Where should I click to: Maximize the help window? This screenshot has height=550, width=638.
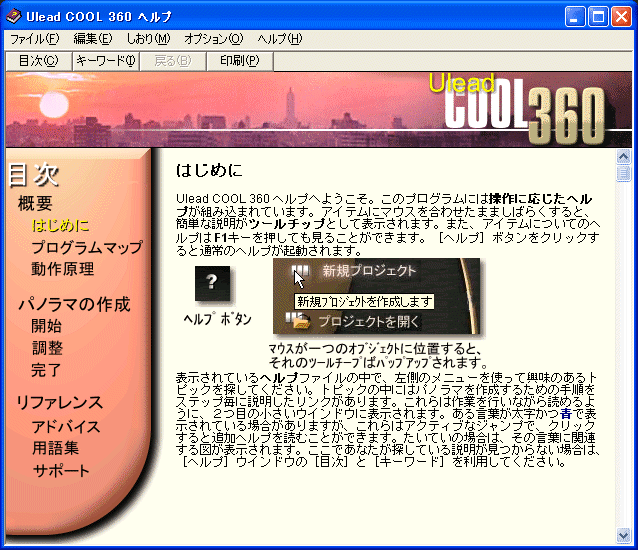[x=598, y=17]
